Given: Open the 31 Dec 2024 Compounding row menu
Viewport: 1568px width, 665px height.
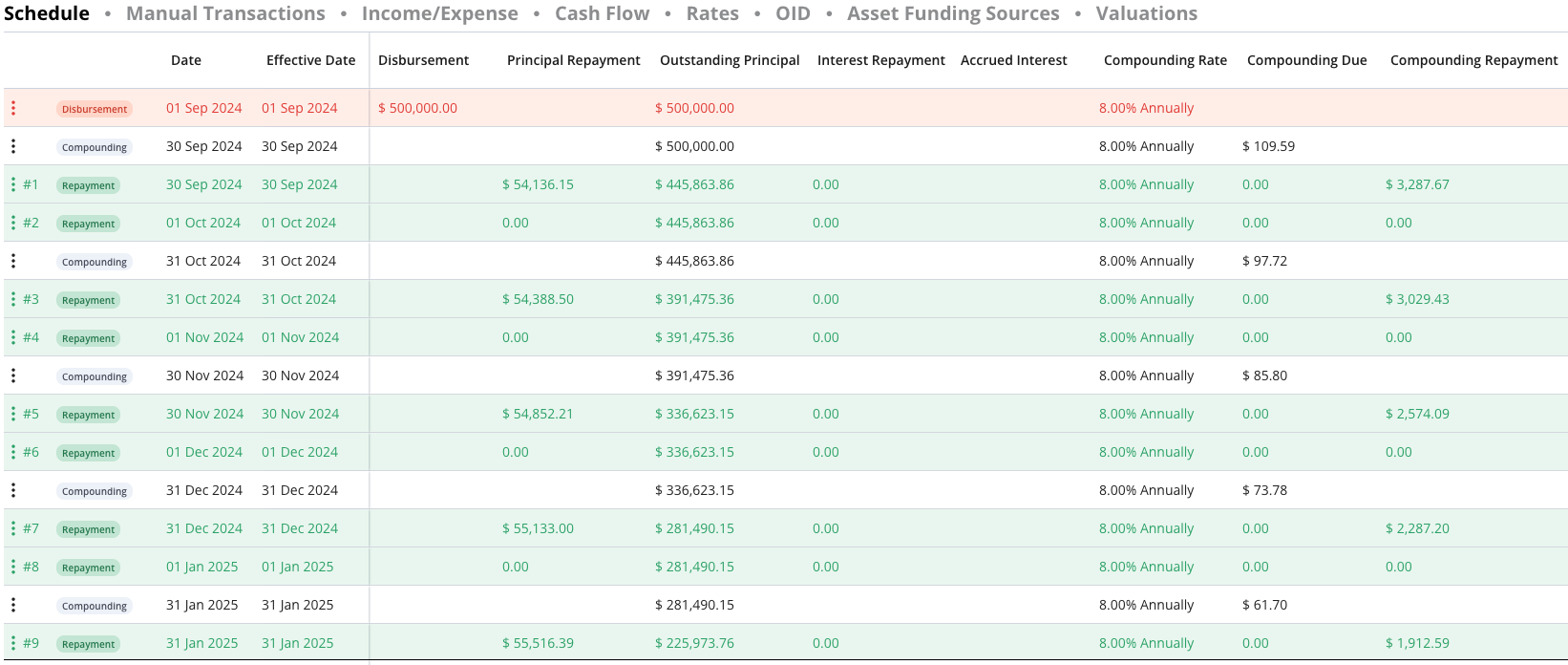Looking at the screenshot, I should click(x=13, y=490).
